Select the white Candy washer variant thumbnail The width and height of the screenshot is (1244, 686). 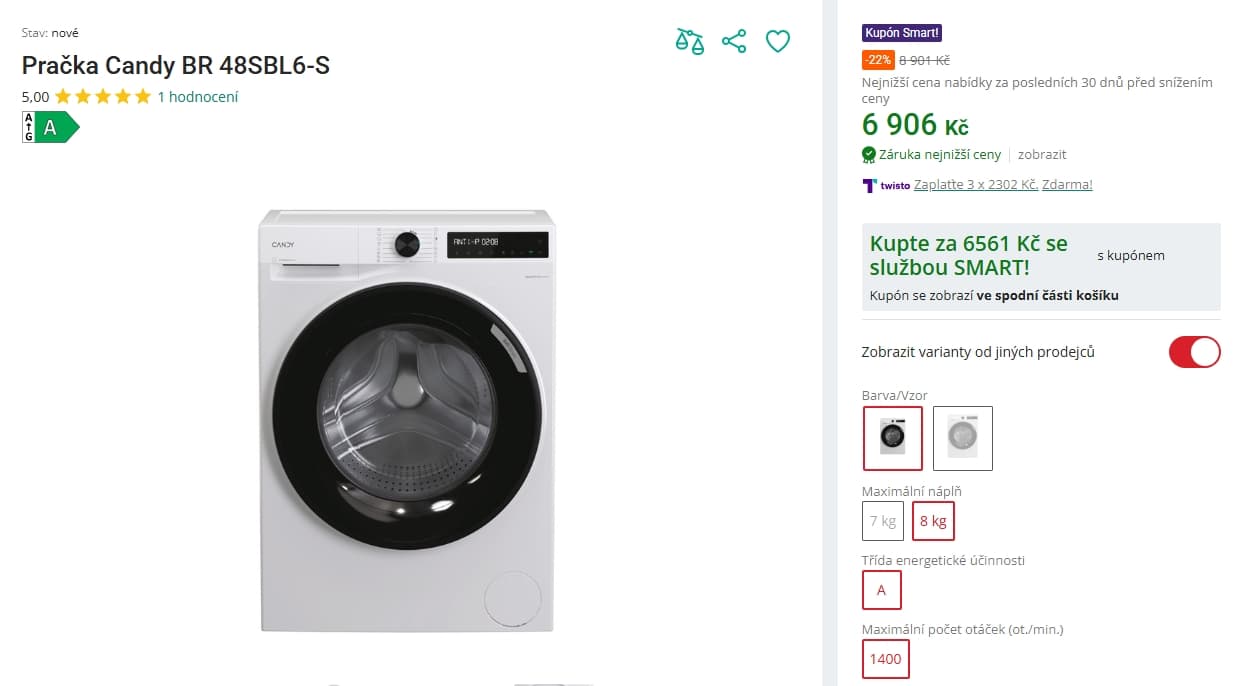(892, 437)
